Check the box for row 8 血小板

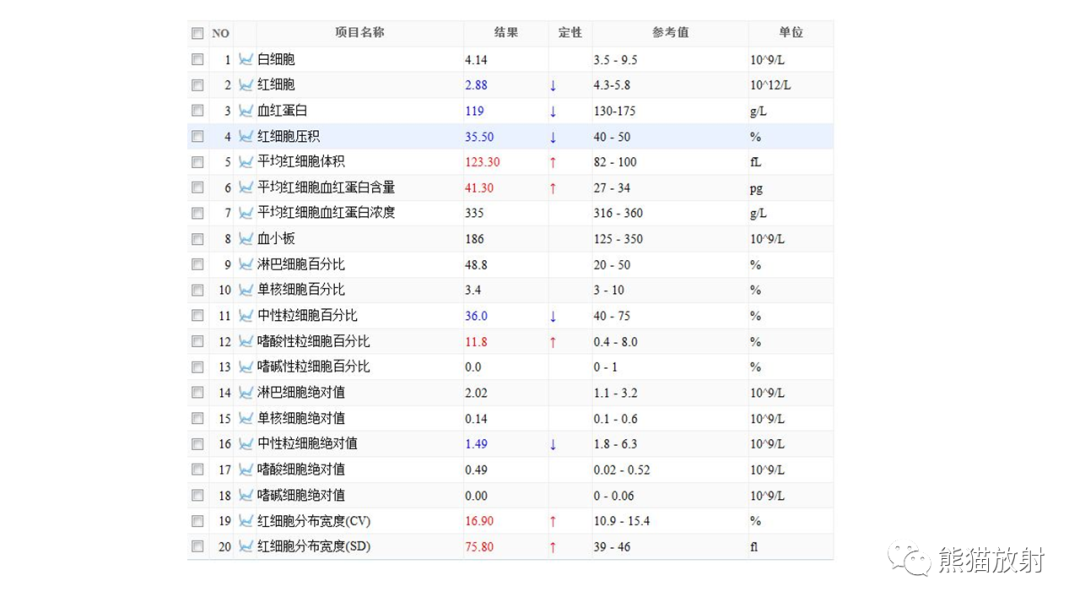pyautogui.click(x=198, y=239)
